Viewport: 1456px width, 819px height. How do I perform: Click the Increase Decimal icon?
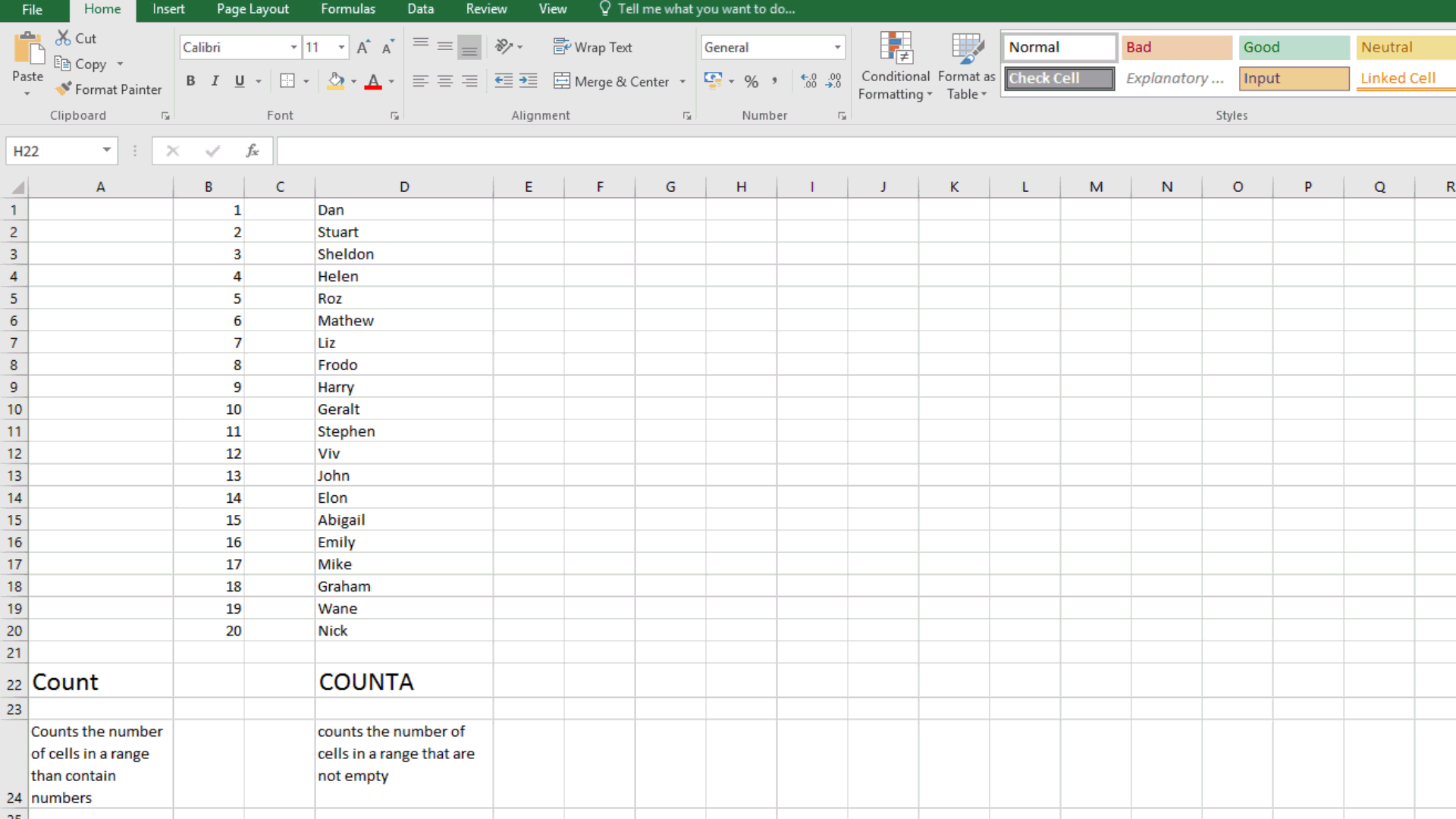tap(808, 81)
